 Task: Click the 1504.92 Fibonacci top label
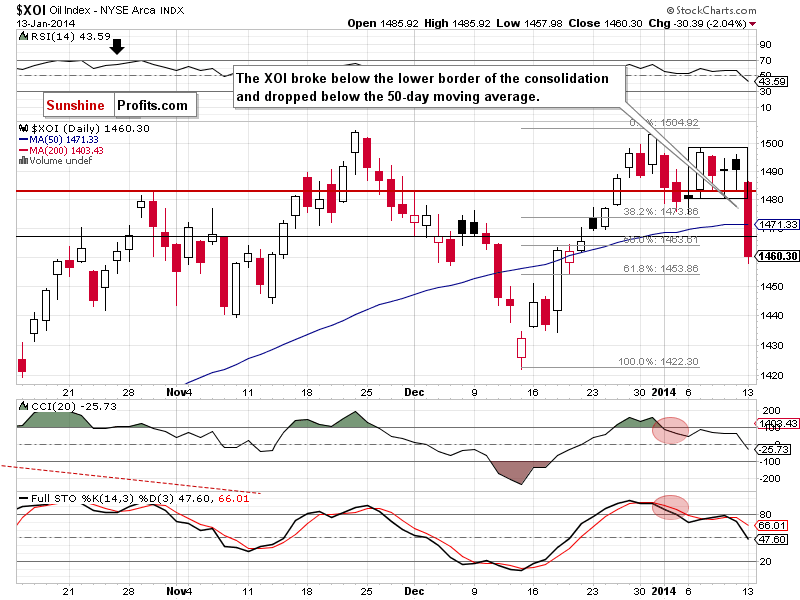(679, 122)
